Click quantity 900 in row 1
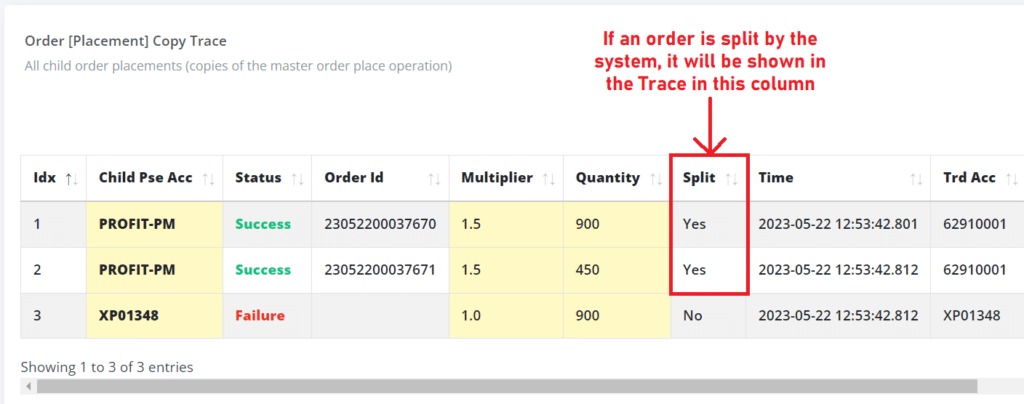The width and height of the screenshot is (1024, 404). [617, 224]
